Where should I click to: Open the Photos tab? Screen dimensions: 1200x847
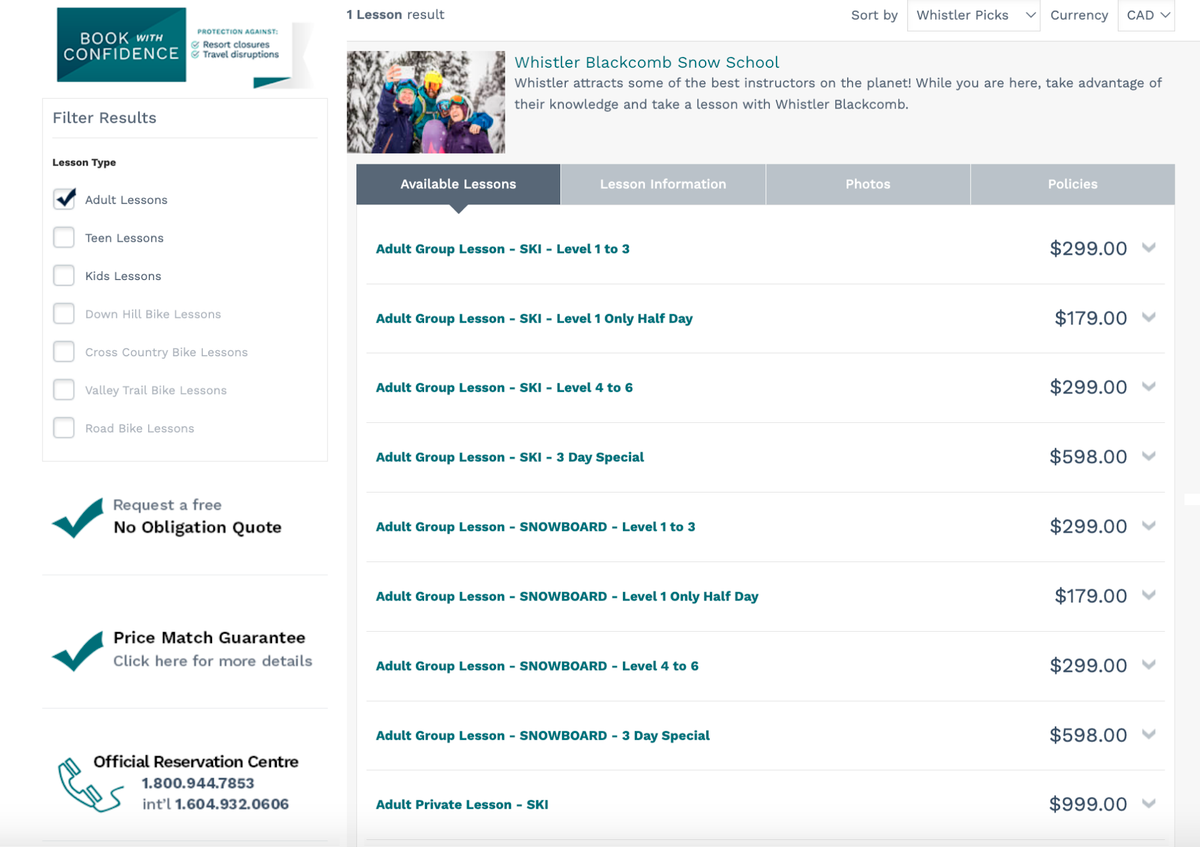tap(868, 184)
